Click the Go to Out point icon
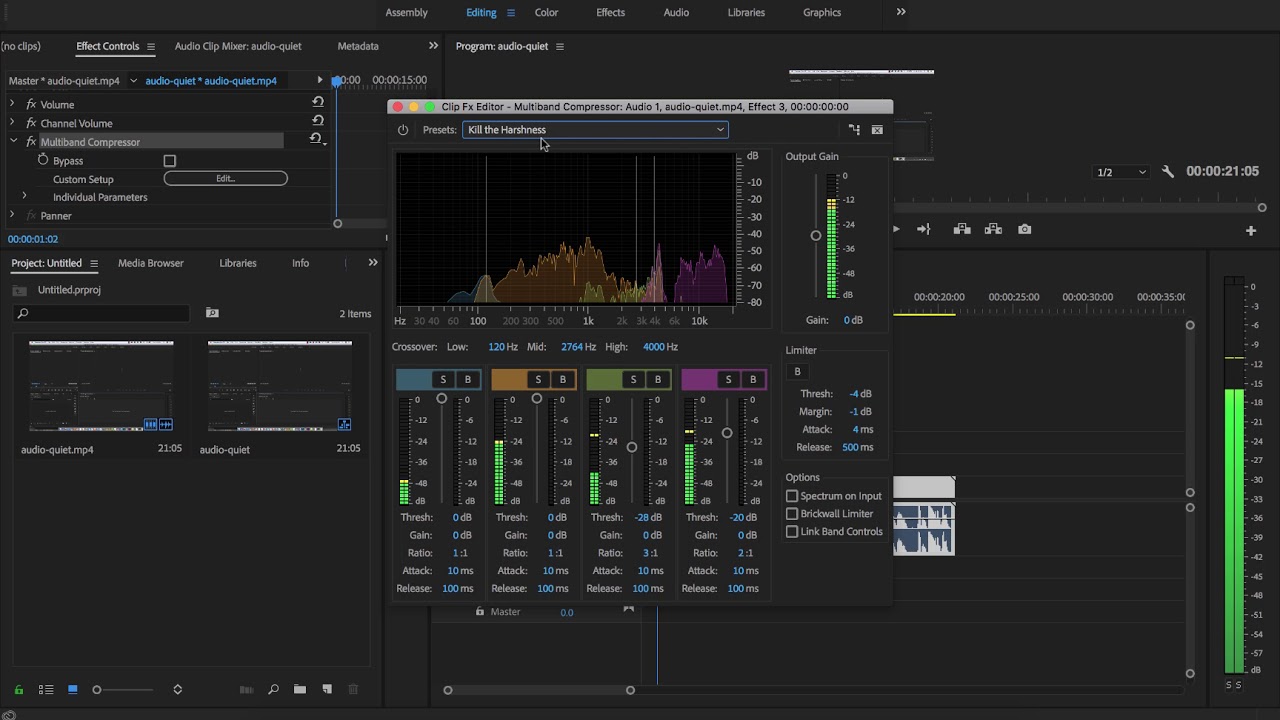 tap(924, 229)
